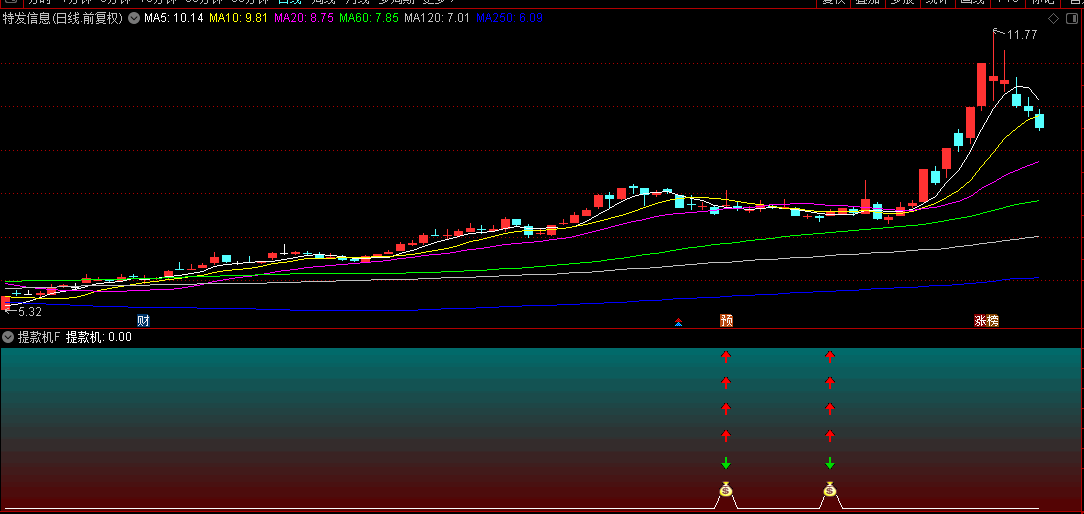Select the MA20: 8.75 label
Screen dimensions: 1084x514
(303, 19)
